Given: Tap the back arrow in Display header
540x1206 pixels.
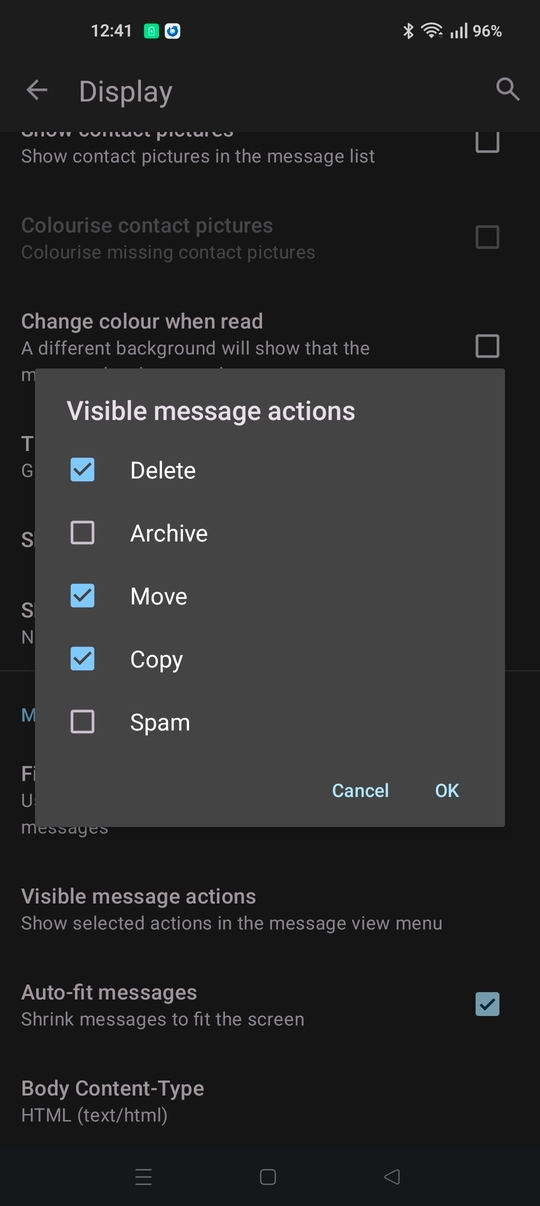Looking at the screenshot, I should coord(37,91).
